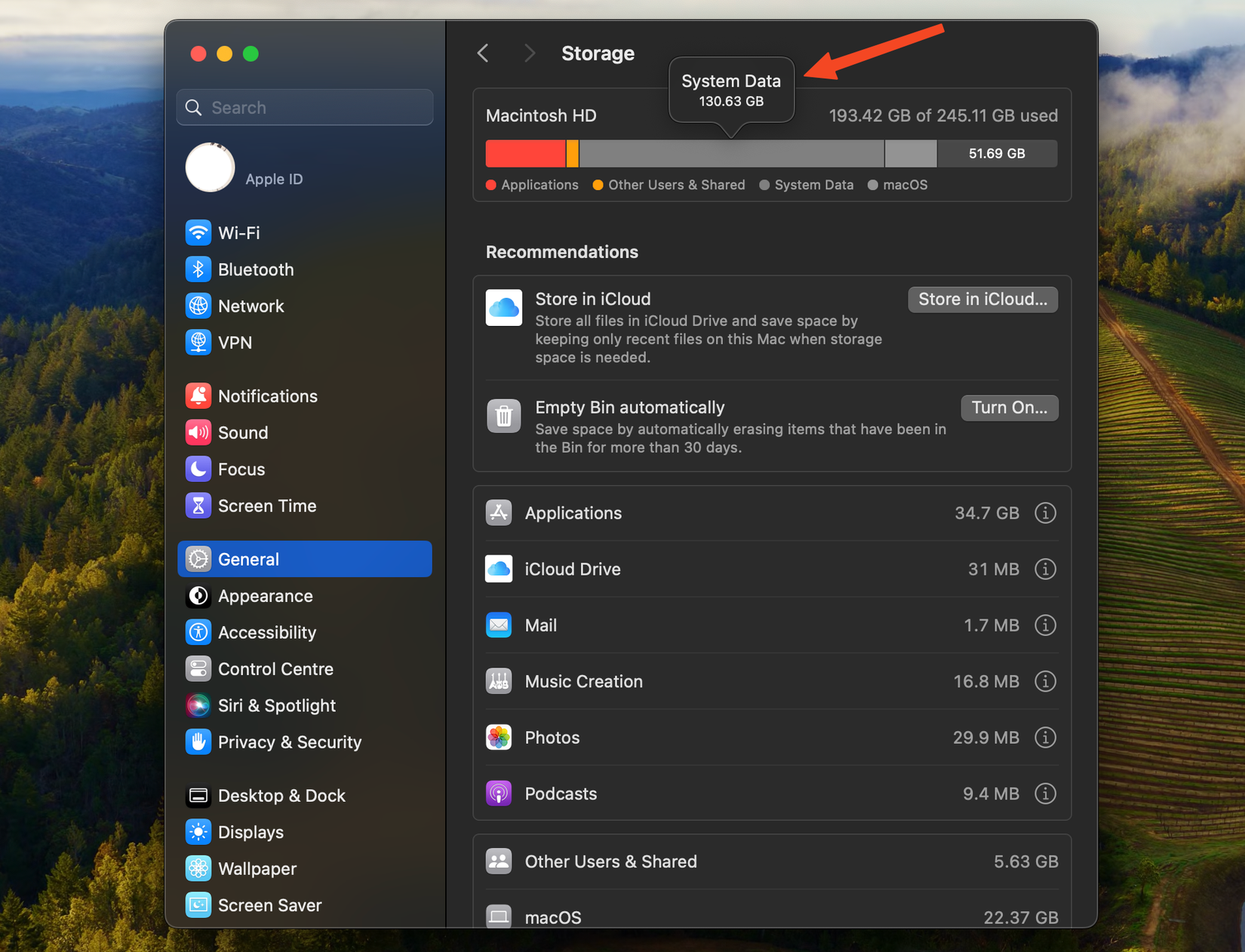
Task: Click the orange Other Users segment in bar
Action: (x=573, y=154)
